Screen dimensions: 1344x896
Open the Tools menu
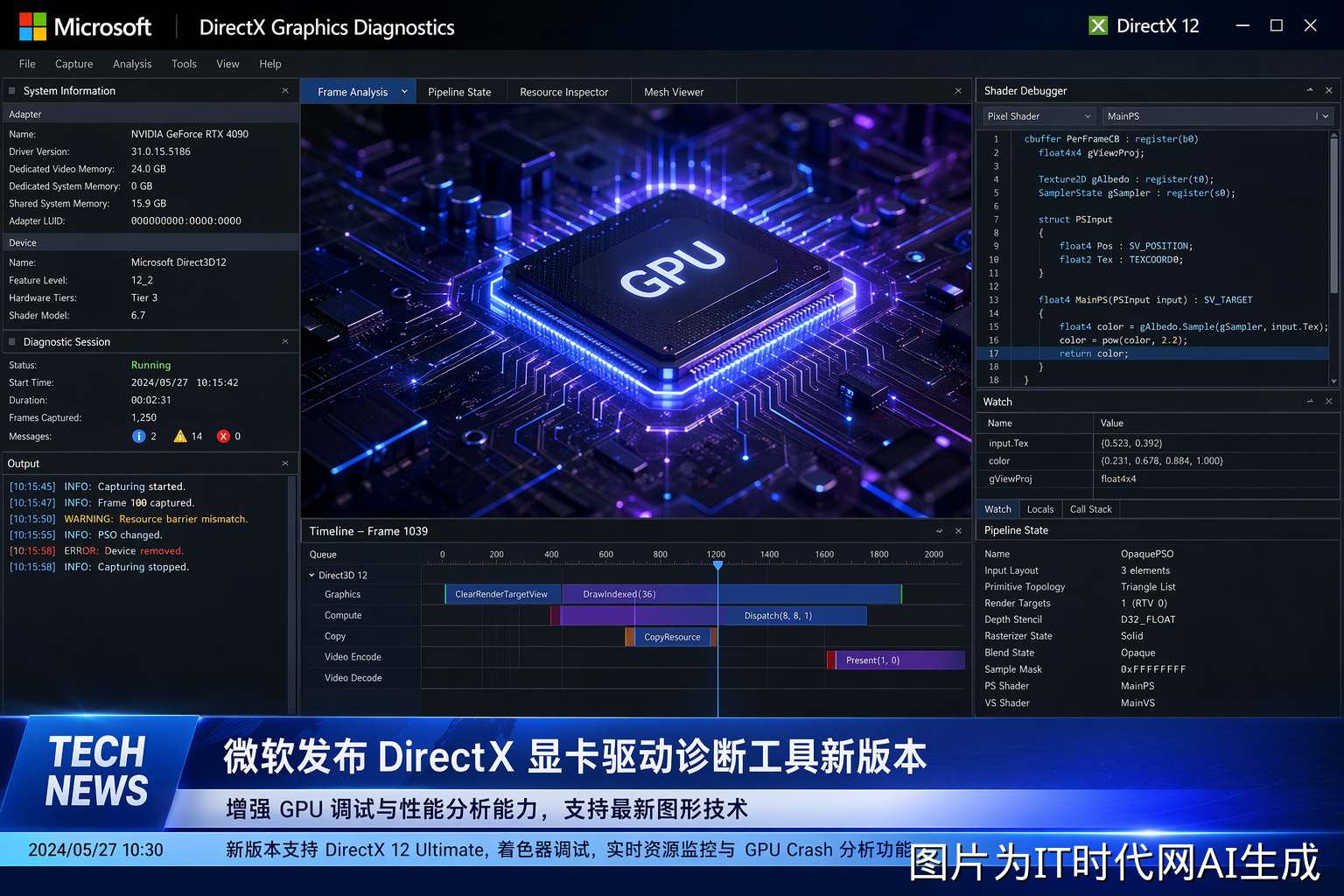tap(184, 64)
